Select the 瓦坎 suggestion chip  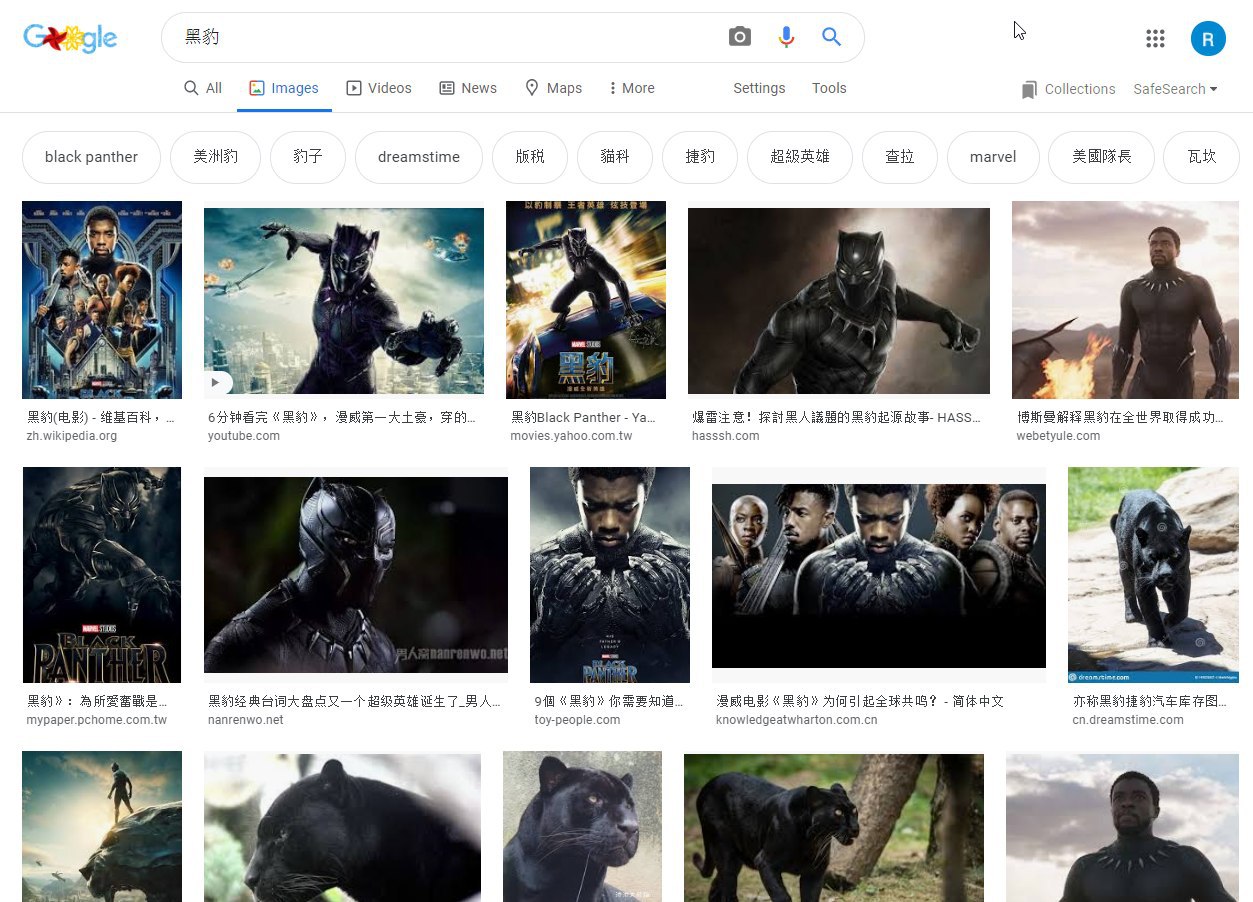tap(1201, 157)
